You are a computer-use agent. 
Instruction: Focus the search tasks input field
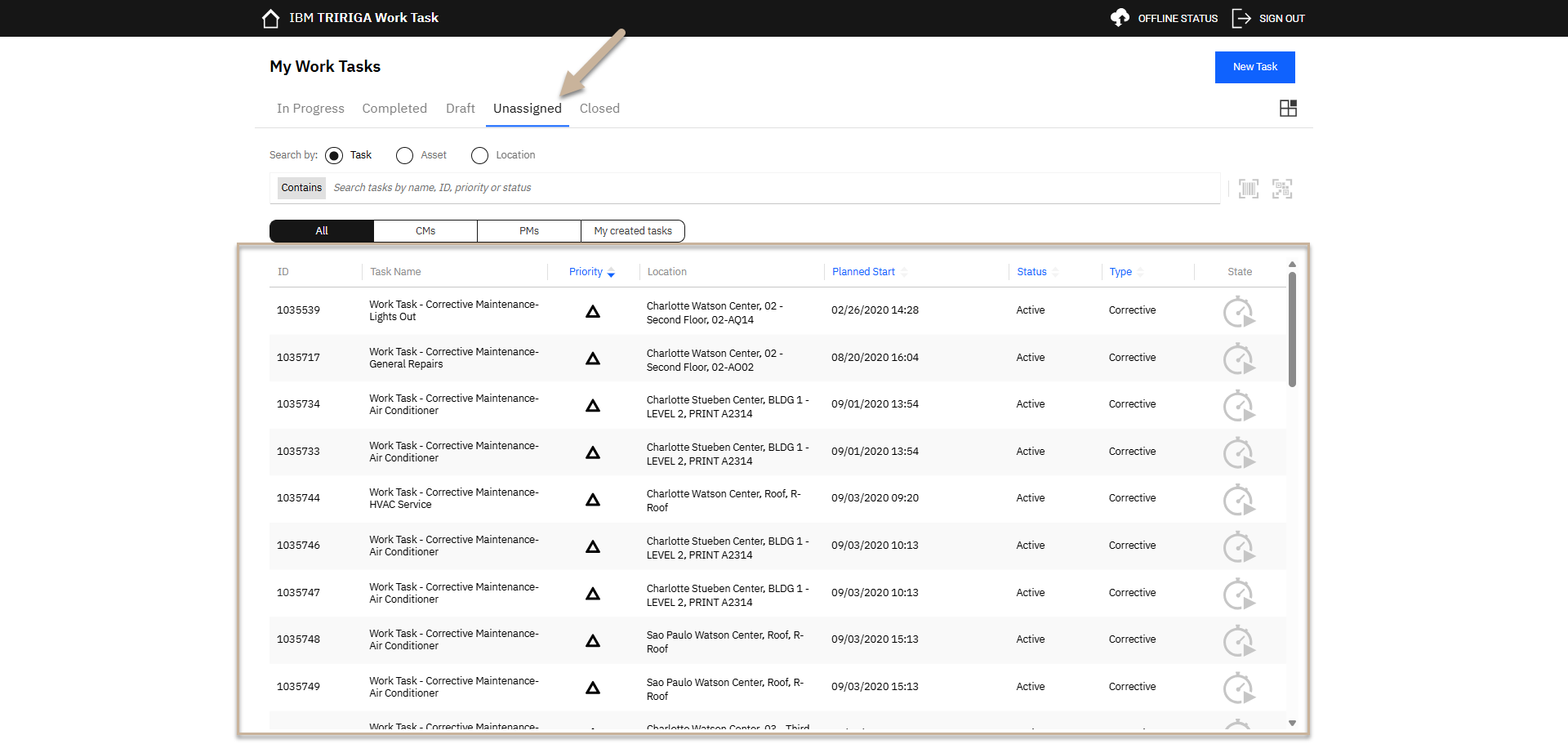pyautogui.click(x=773, y=188)
